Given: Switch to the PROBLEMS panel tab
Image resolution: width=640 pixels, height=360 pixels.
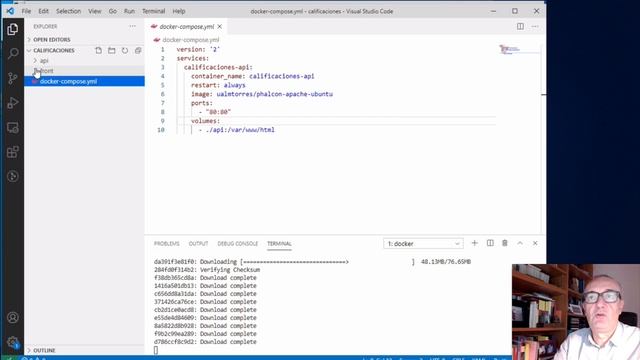Looking at the screenshot, I should click(x=167, y=243).
